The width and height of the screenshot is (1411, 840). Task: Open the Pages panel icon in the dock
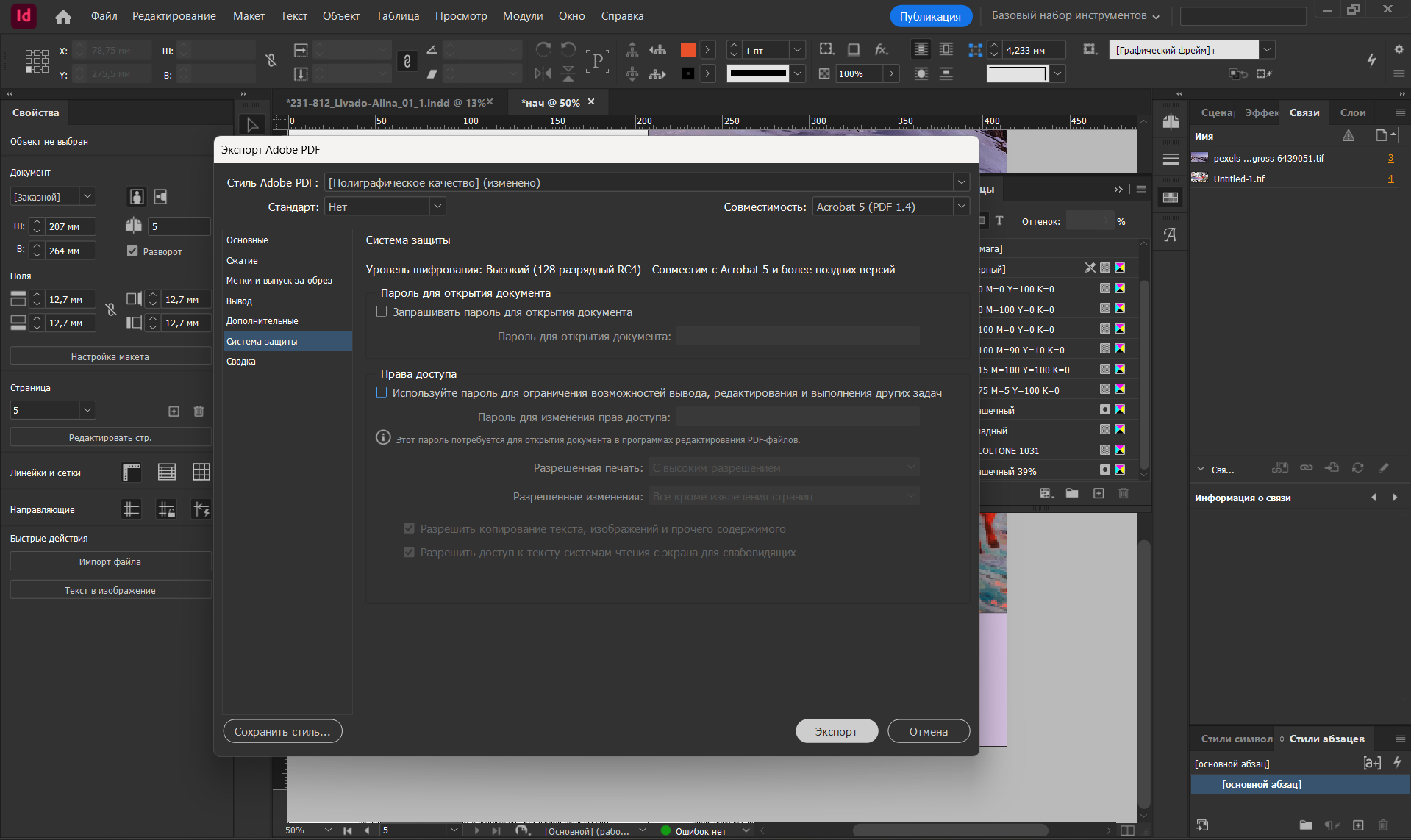(1171, 122)
